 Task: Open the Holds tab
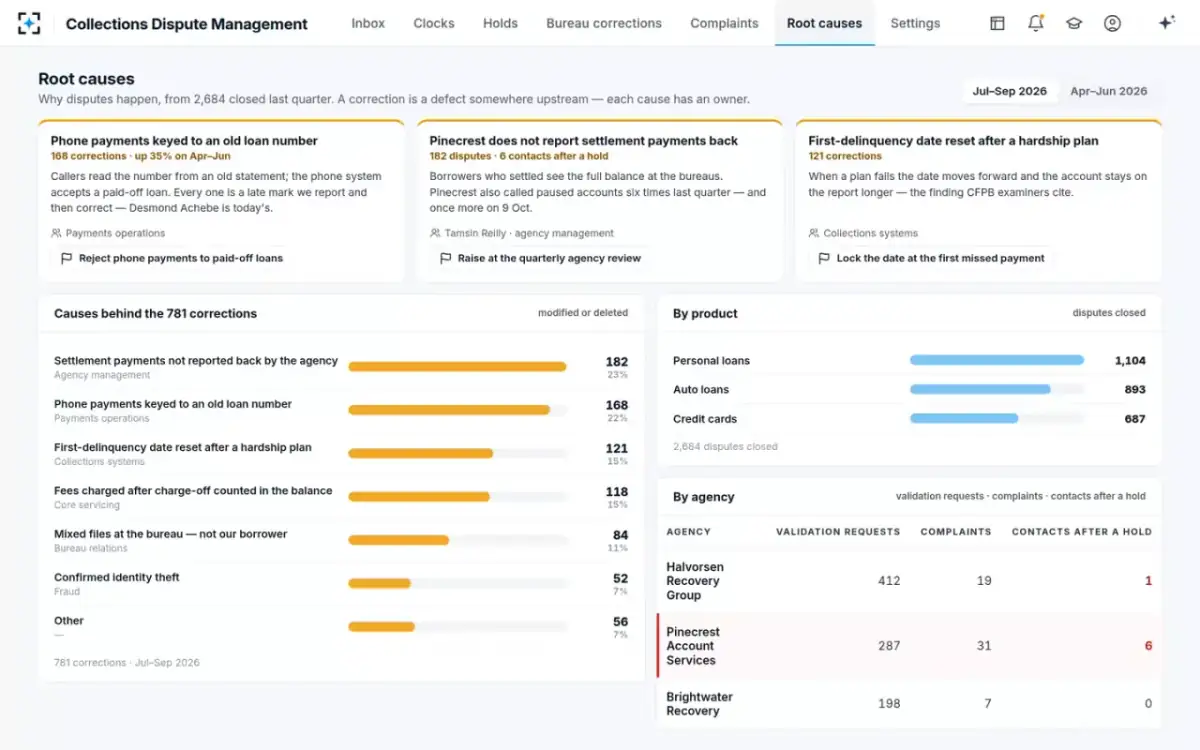point(500,23)
